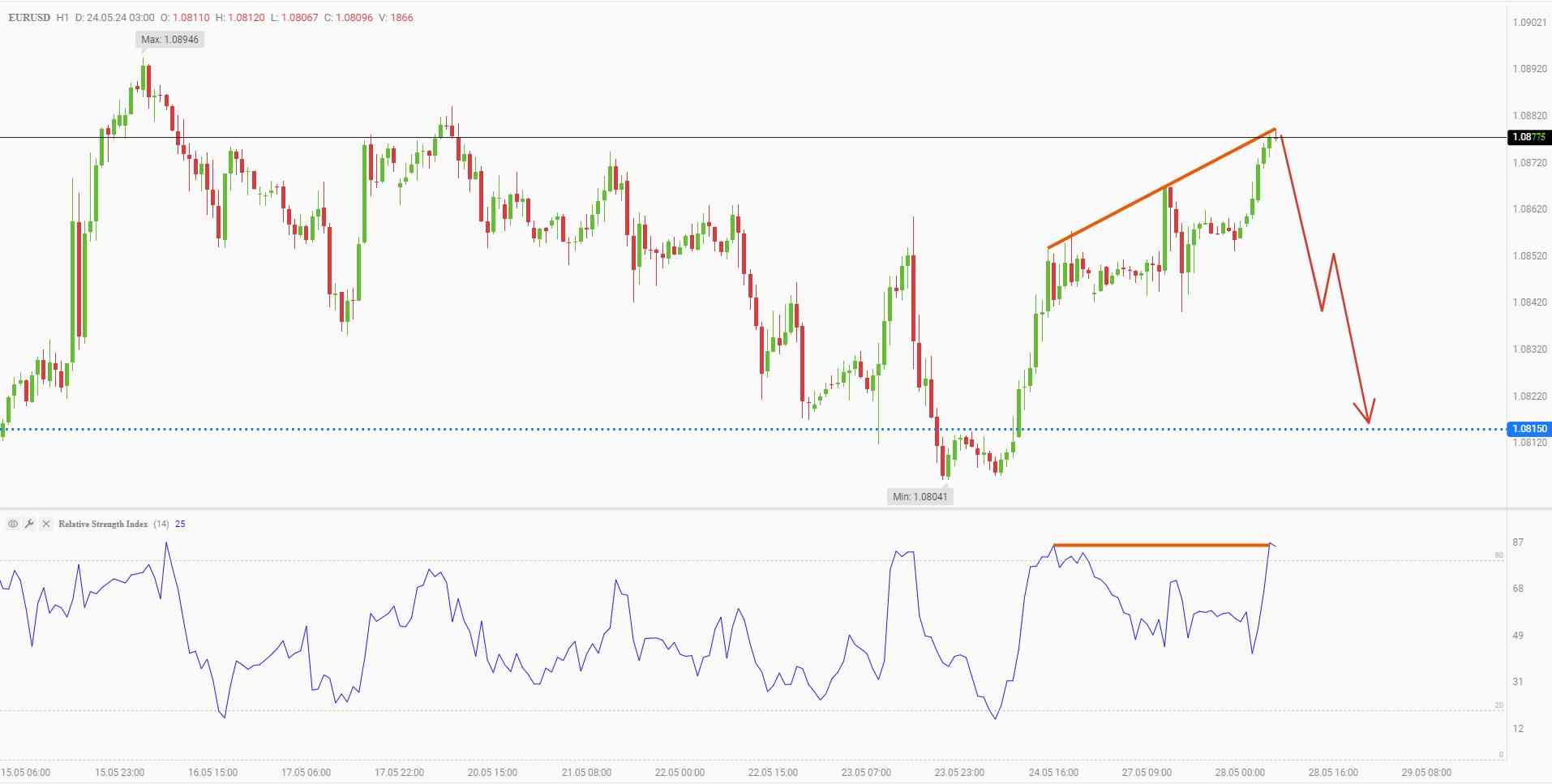
Task: Click the RSI axis value 68
Action: (x=1518, y=589)
